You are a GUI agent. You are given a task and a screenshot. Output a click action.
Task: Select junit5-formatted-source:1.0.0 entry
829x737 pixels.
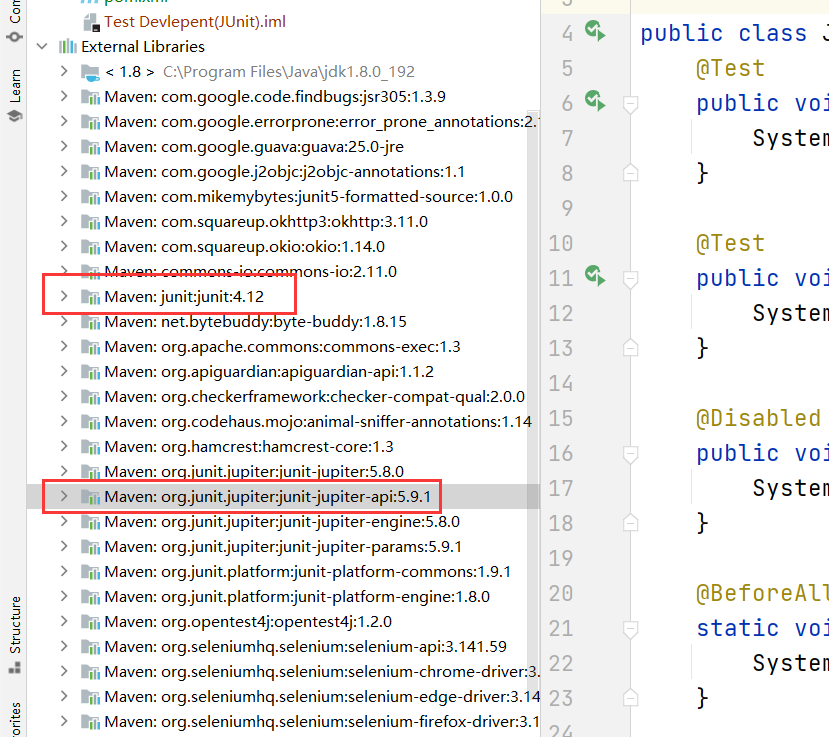pos(308,197)
